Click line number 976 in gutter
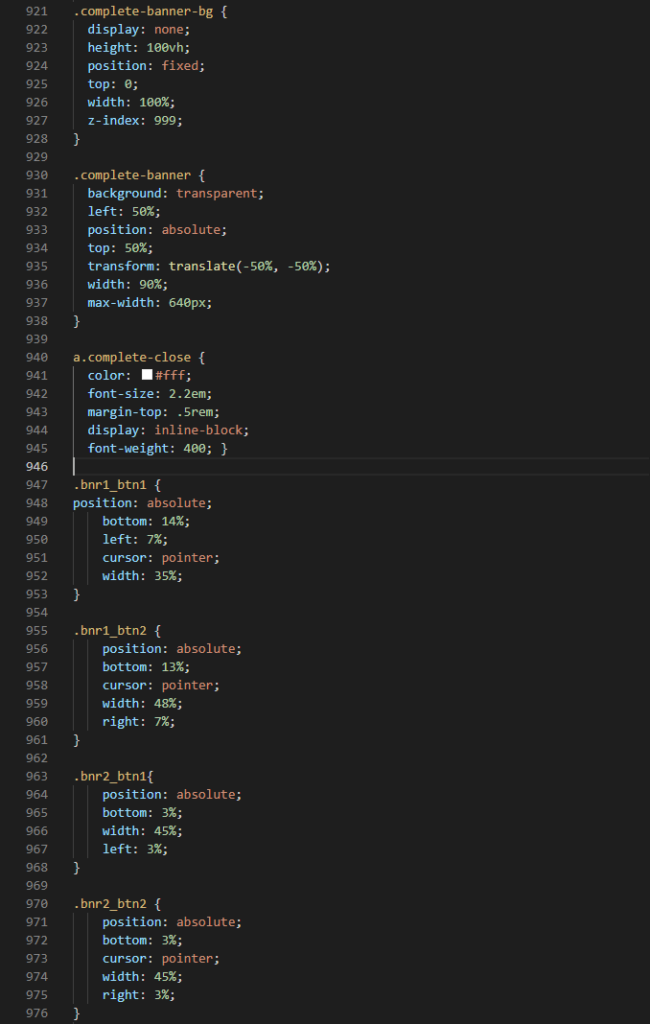This screenshot has height=1024, width=650. [x=37, y=1013]
